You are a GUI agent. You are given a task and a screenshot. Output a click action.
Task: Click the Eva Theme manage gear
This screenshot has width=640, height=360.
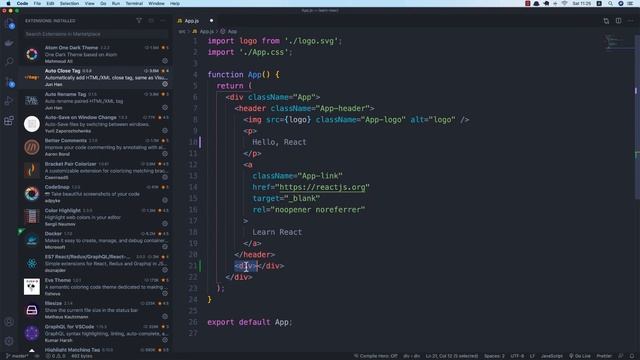(x=165, y=293)
